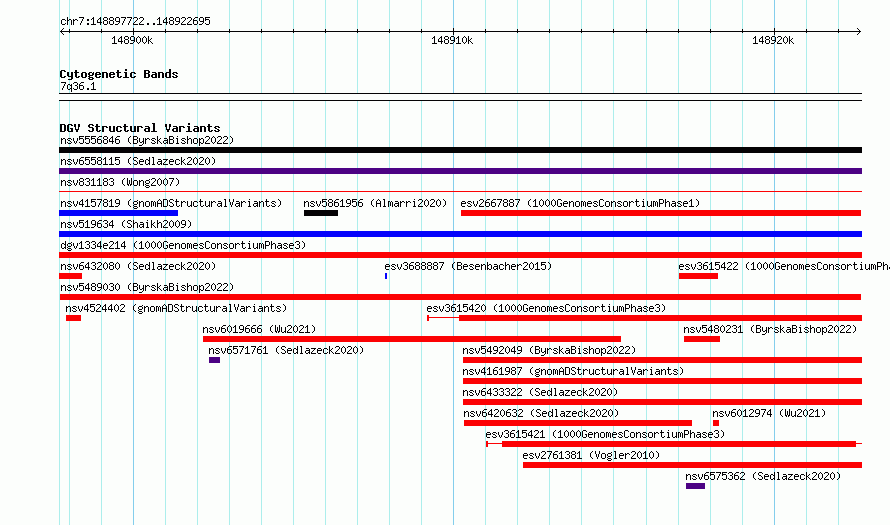Viewport: 890px width, 525px height.
Task: Select the 7q36.1 band label
Action: pos(78,86)
